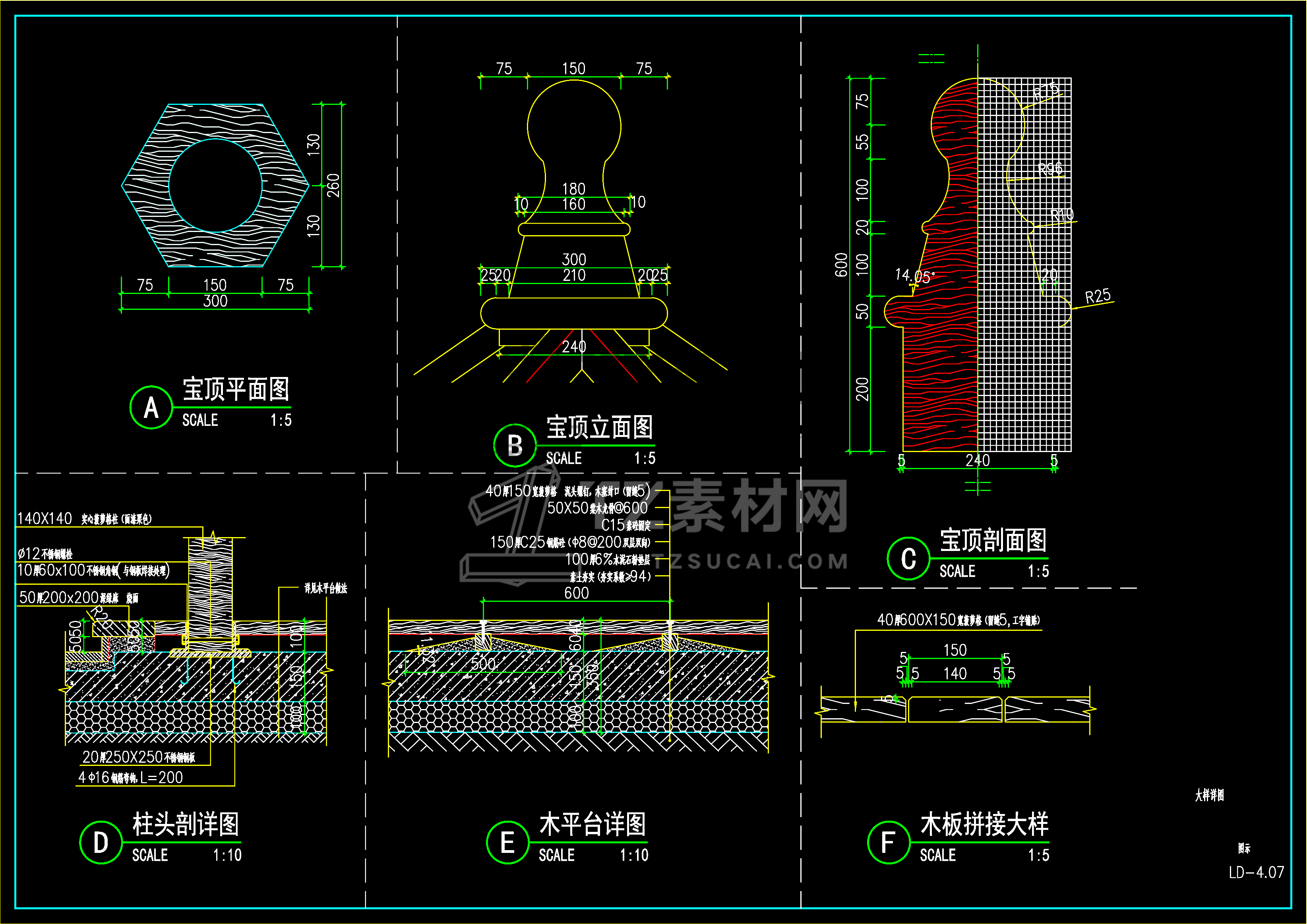Click the sheet number LD-4.07

[x=1257, y=872]
